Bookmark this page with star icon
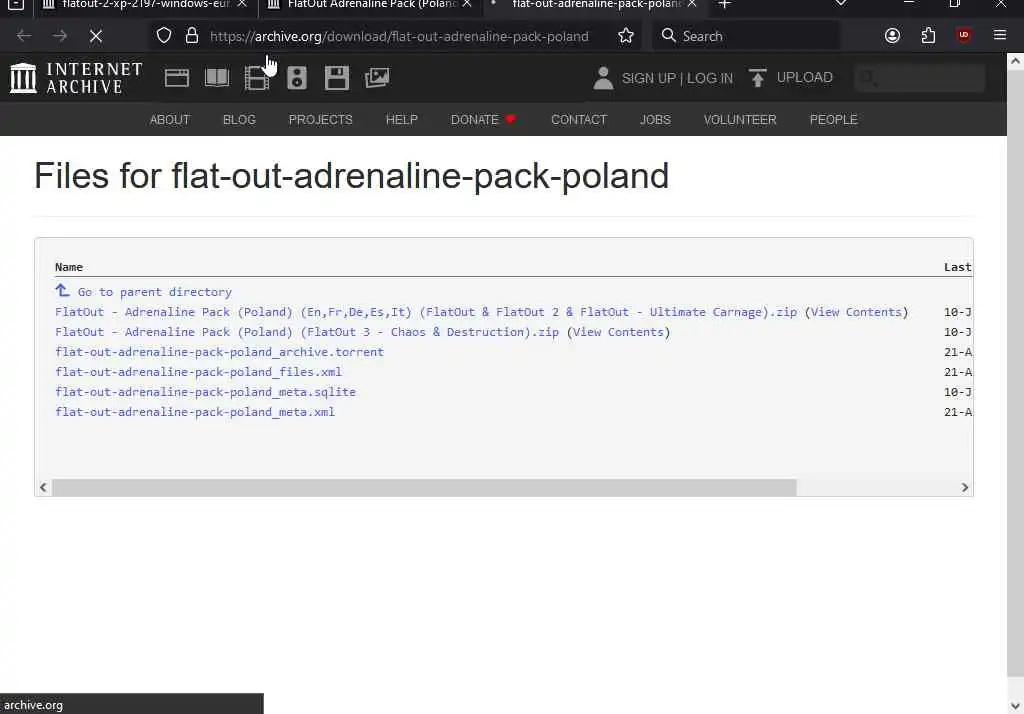The image size is (1024, 714). [626, 36]
